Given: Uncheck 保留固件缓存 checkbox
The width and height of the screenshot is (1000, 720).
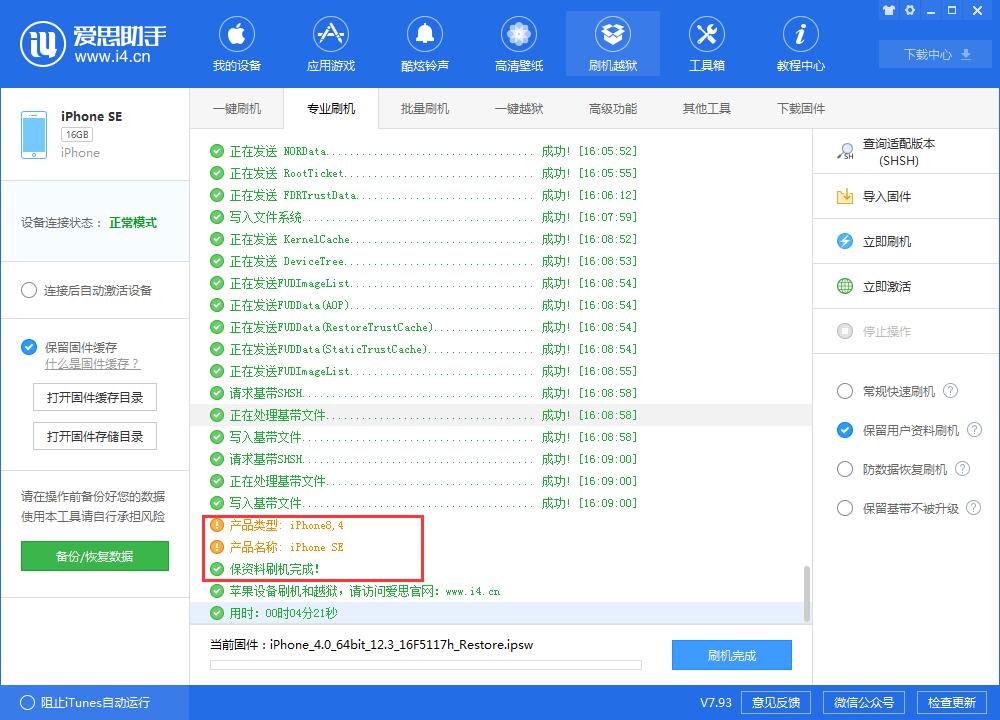Looking at the screenshot, I should click(29, 347).
